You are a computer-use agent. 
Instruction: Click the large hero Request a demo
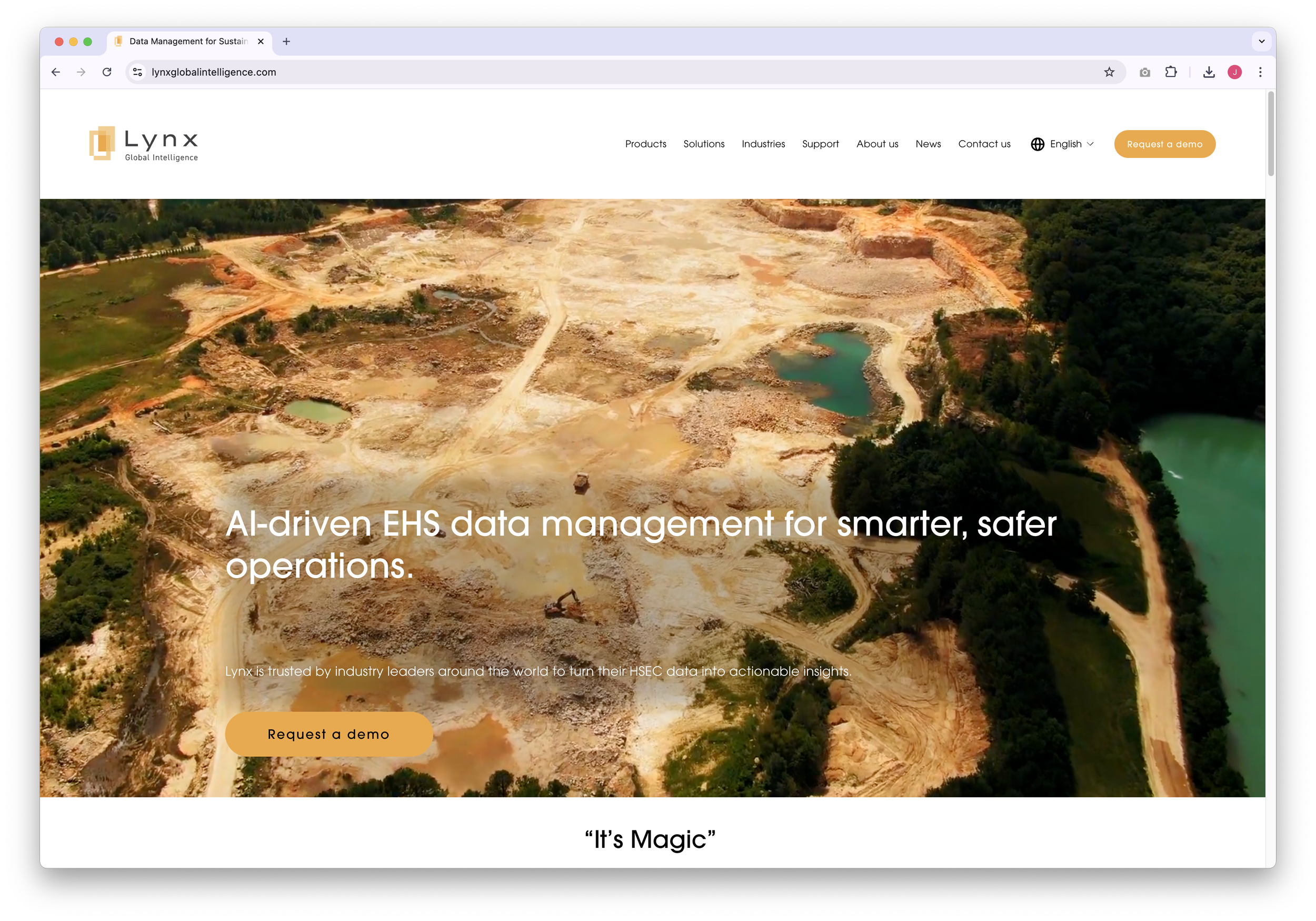click(x=328, y=734)
